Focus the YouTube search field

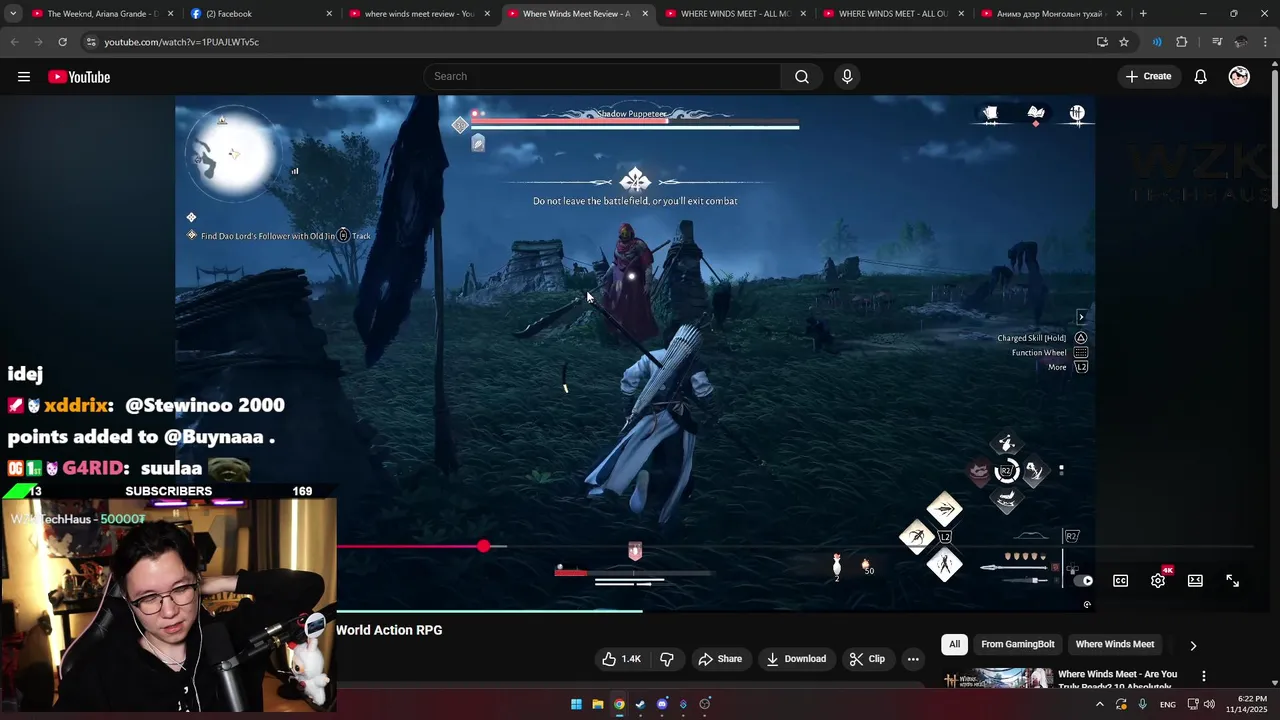pyautogui.click(x=603, y=77)
